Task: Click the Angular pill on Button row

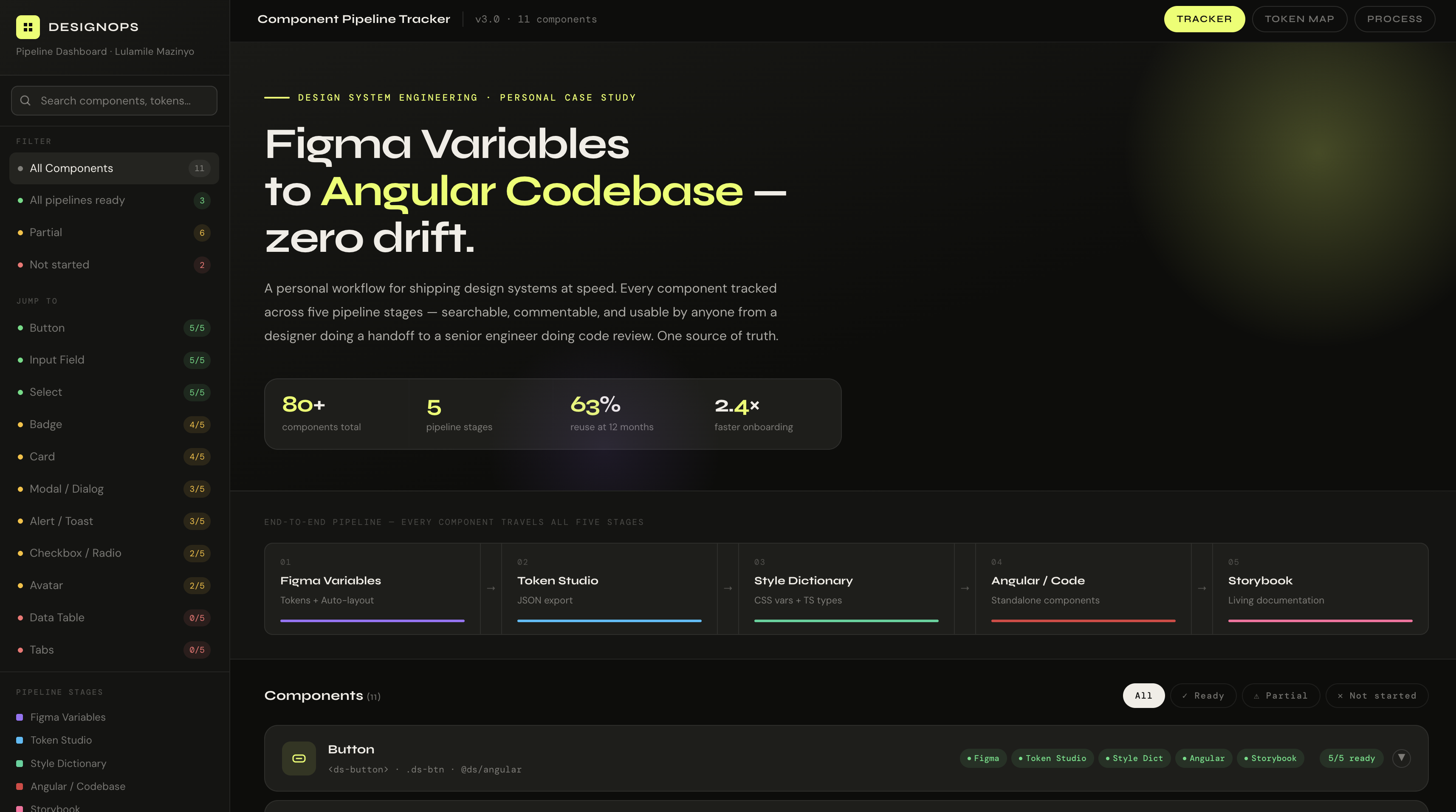Action: [1204, 759]
